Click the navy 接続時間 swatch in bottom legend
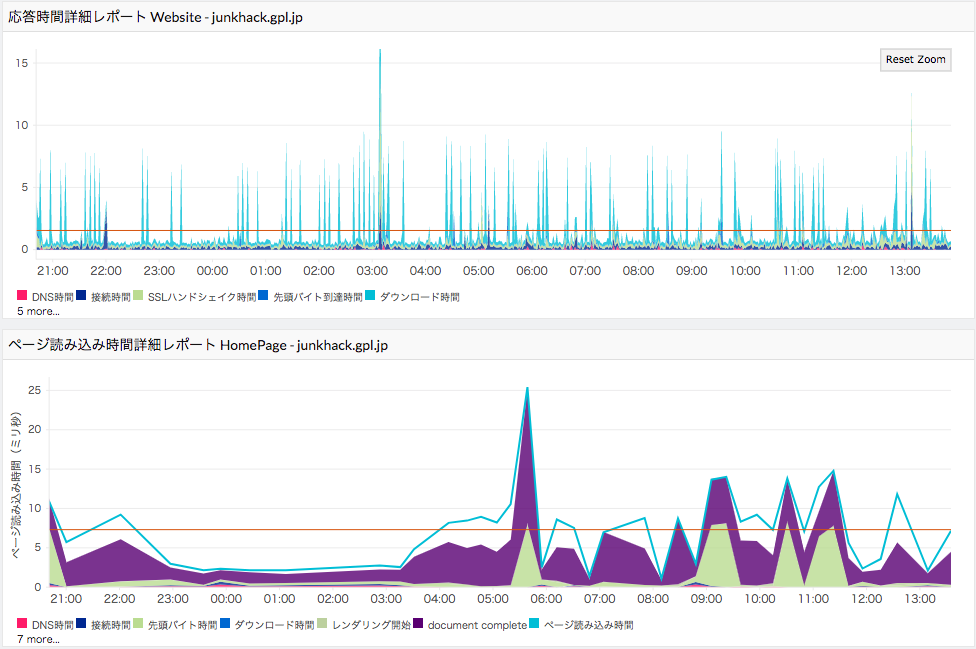Screen dimensions: 976x649 (x=81, y=625)
